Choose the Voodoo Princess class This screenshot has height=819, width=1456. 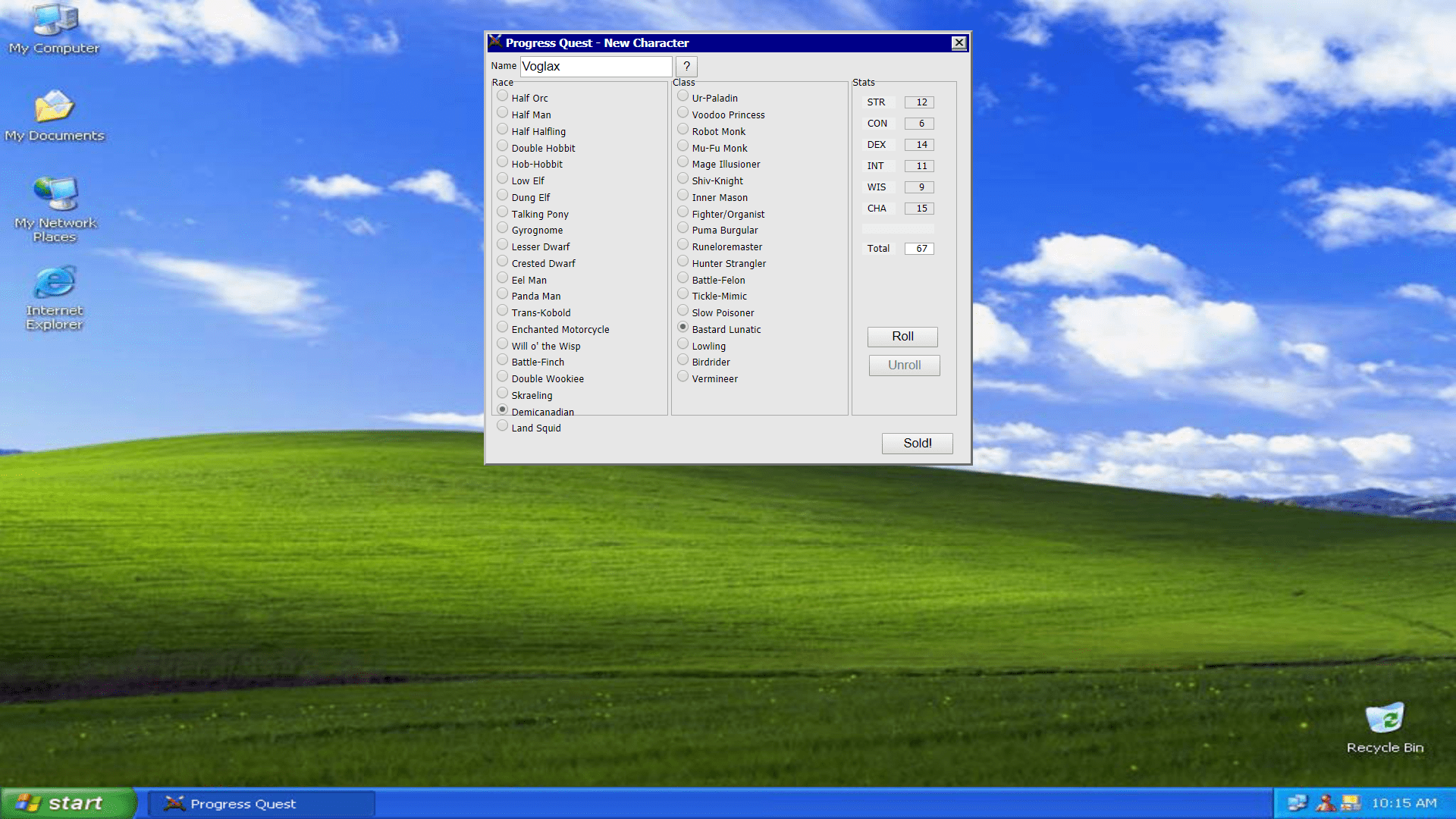point(683,113)
